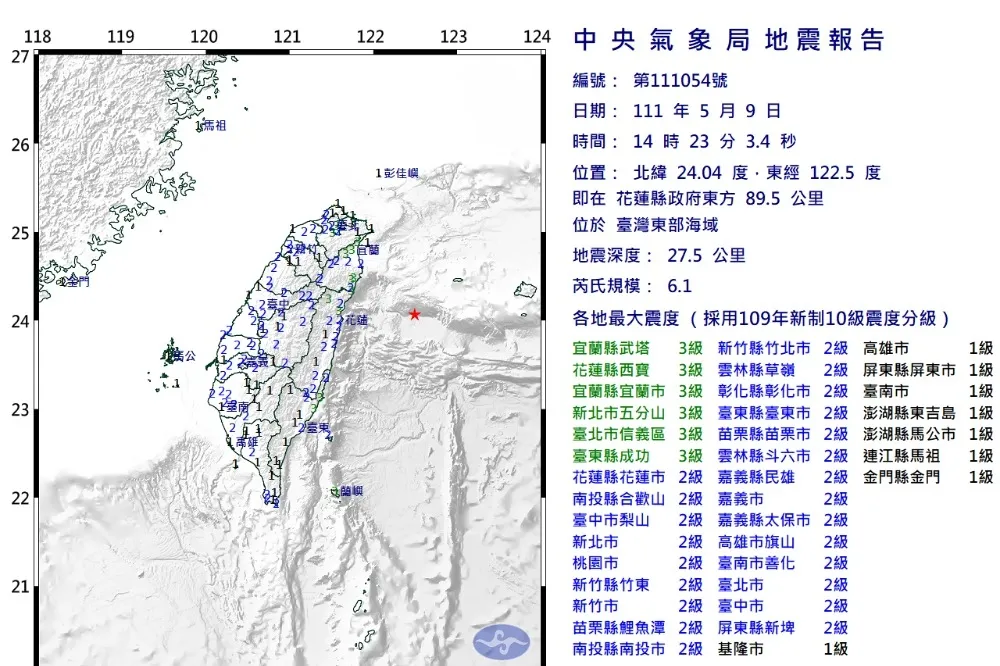Image resolution: width=1000 pixels, height=666 pixels.
Task: Click the 馬祖 label on the map
Action: pos(215,126)
